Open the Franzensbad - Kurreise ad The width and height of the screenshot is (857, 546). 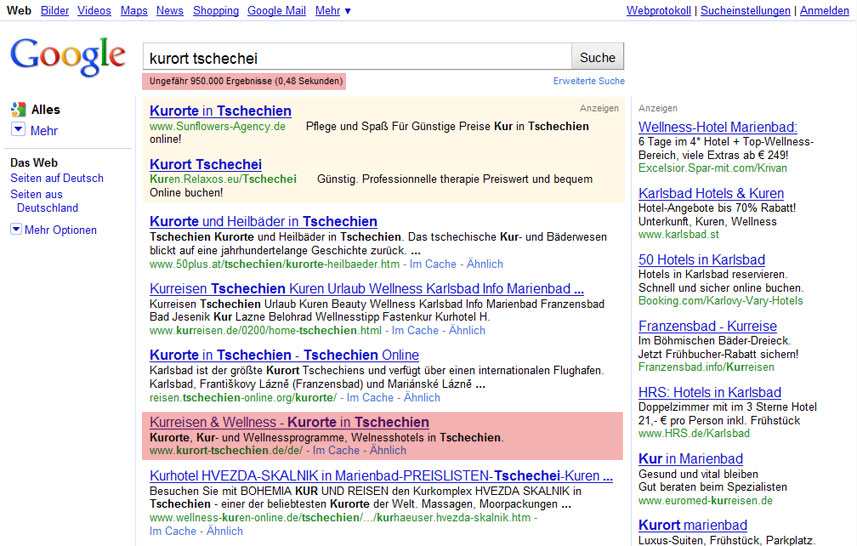click(708, 326)
